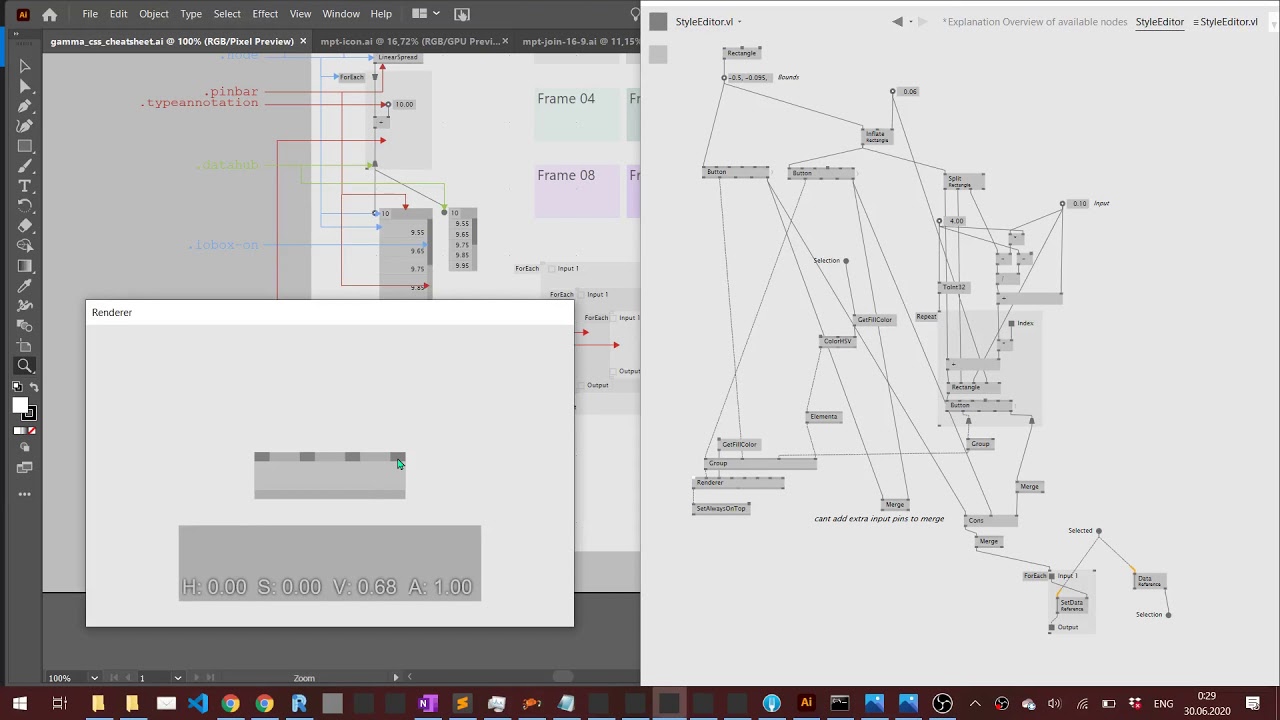Select the Zoom tool in Illustrator

pos(25,366)
